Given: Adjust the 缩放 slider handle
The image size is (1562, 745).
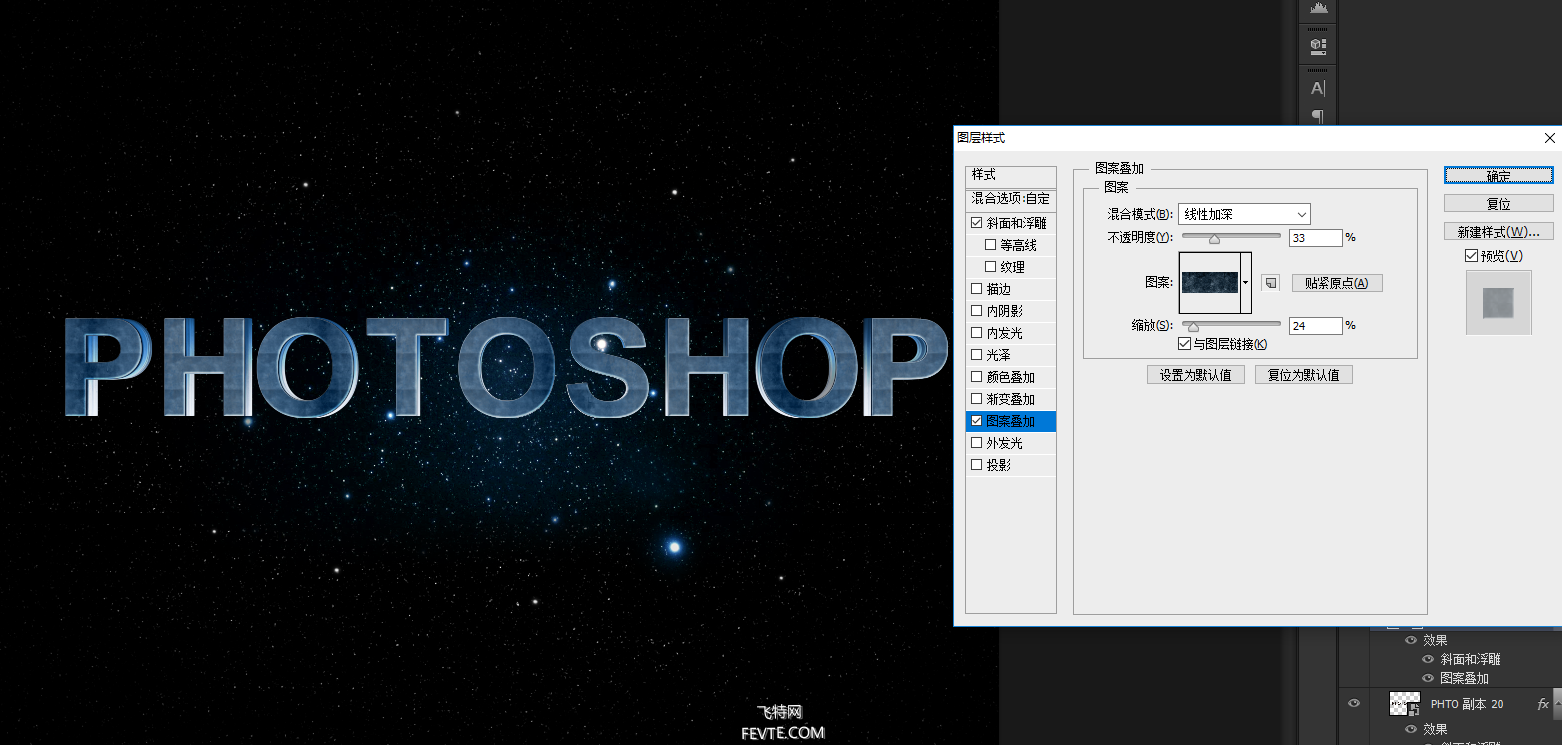Looking at the screenshot, I should coord(1192,326).
